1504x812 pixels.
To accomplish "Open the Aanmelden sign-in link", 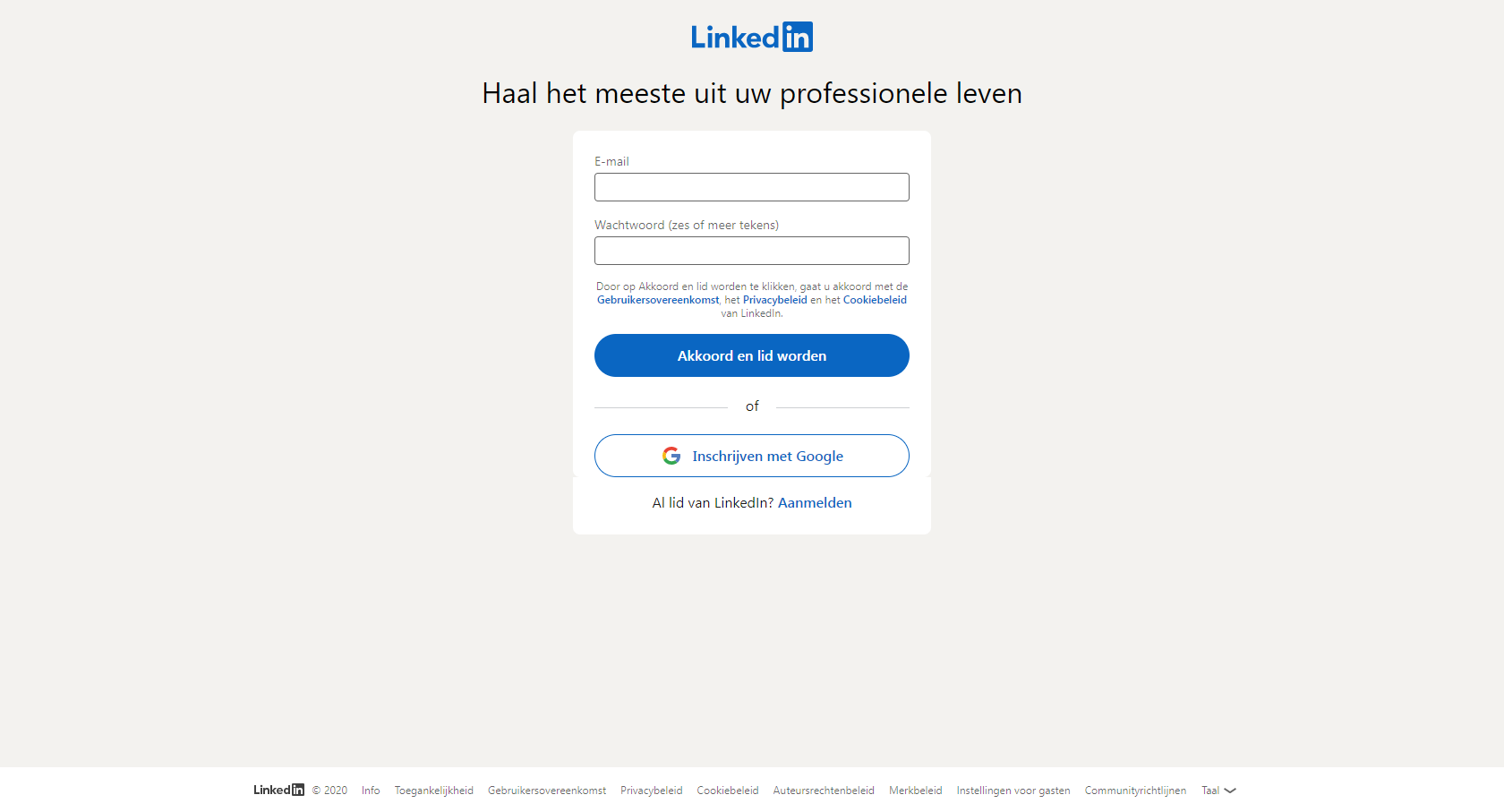I will click(x=815, y=503).
